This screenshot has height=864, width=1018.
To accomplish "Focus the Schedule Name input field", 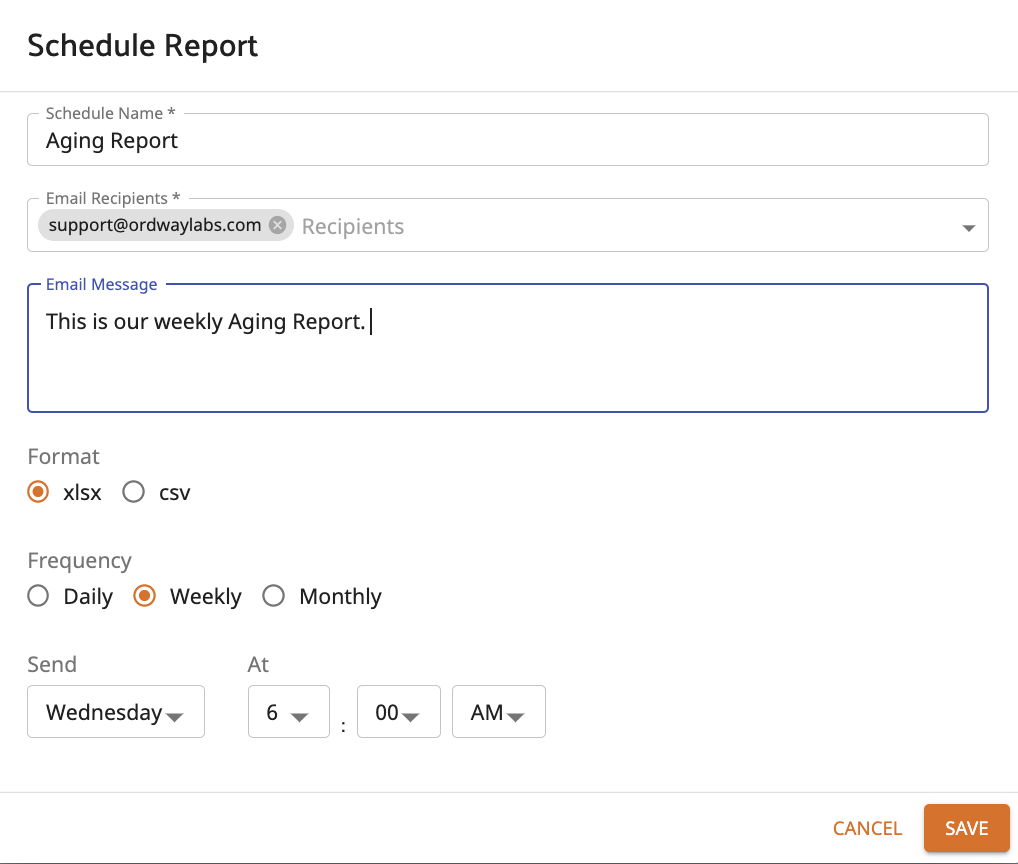I will pyautogui.click(x=508, y=140).
